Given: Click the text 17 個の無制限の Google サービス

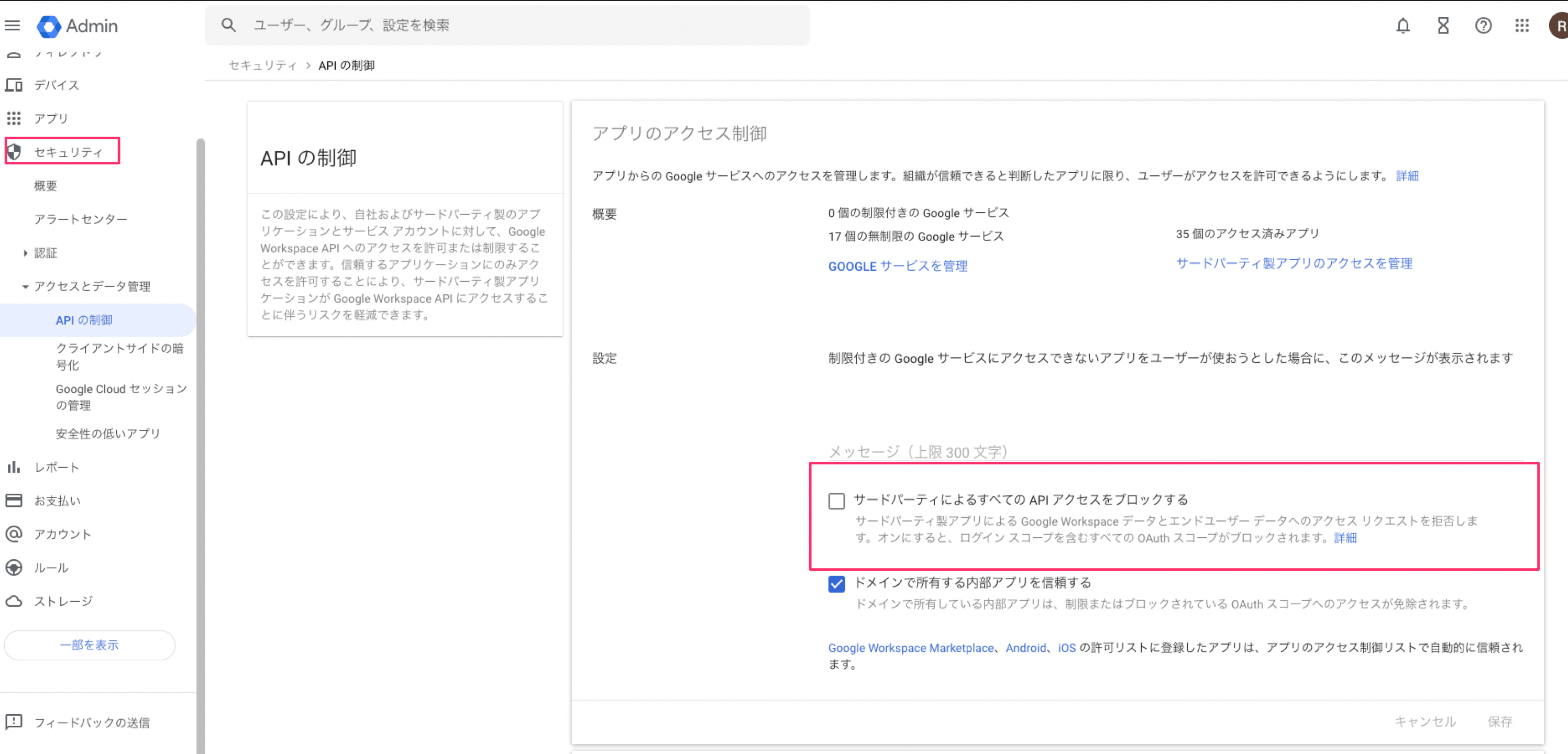Looking at the screenshot, I should 915,236.
